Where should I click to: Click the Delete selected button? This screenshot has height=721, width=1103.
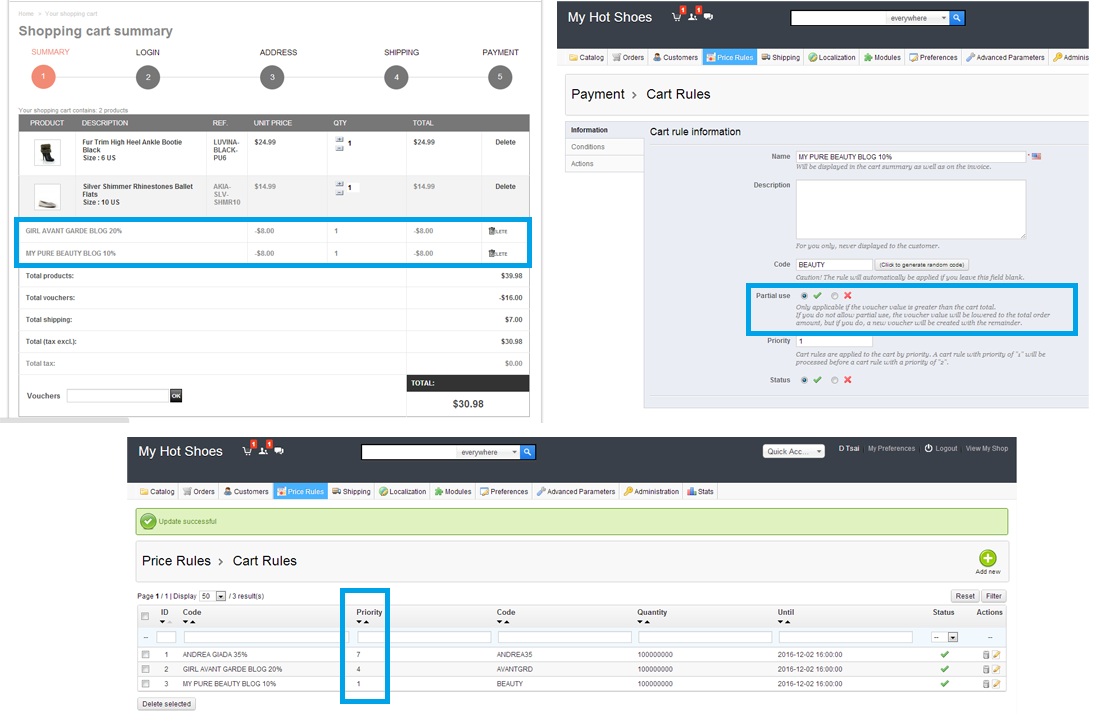click(167, 704)
